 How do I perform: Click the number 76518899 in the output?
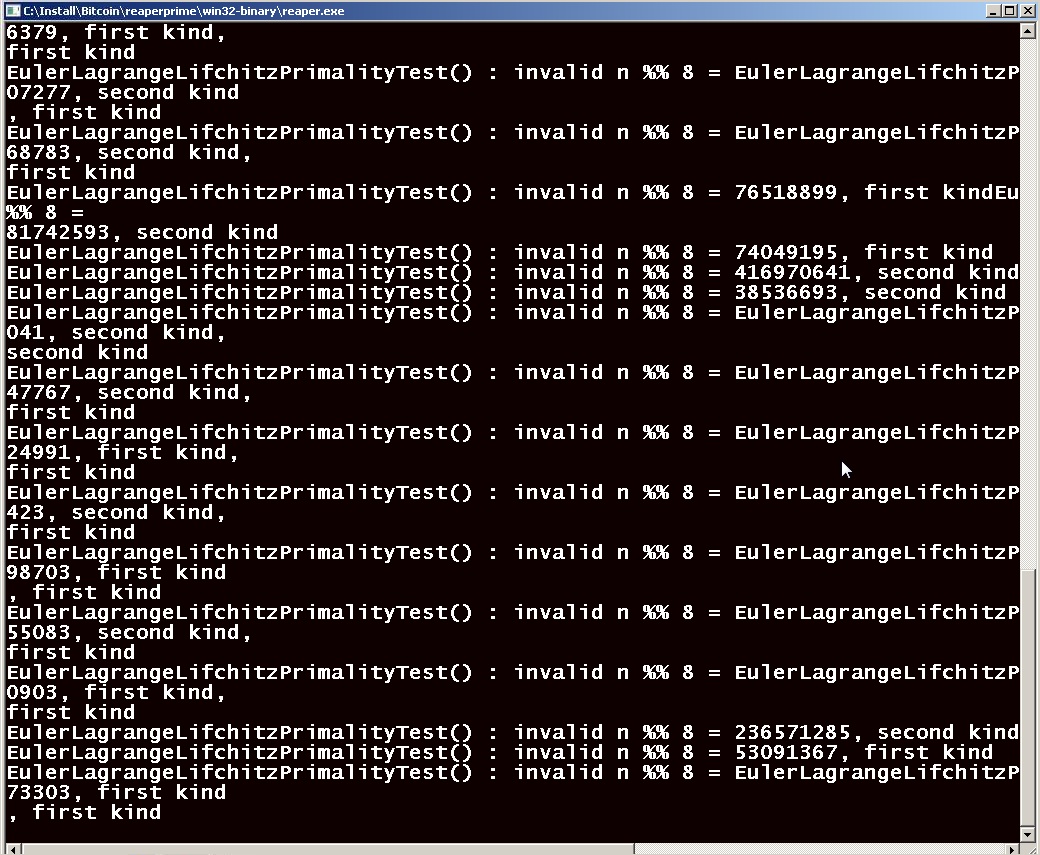click(x=786, y=192)
